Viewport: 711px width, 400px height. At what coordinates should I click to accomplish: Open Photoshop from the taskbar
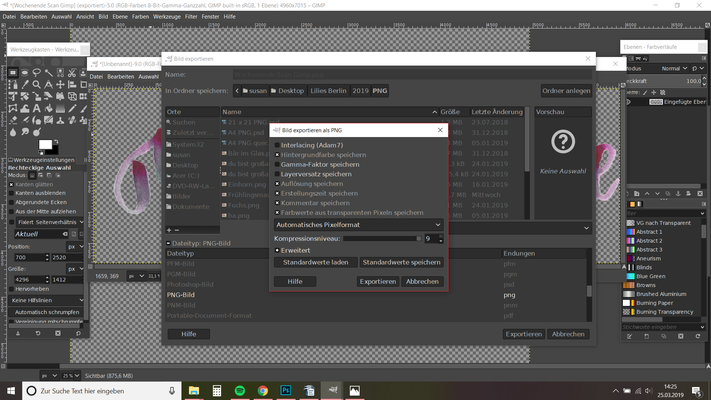(x=286, y=391)
